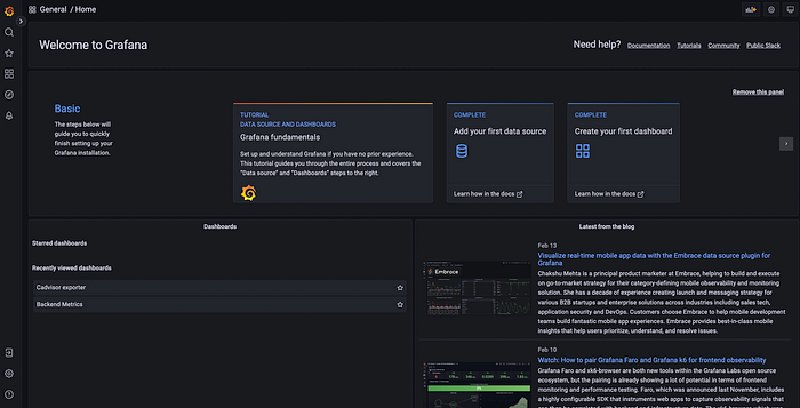Open the Faro and k6 blog thumbnail
The height and width of the screenshot is (408, 800).
coord(476,385)
